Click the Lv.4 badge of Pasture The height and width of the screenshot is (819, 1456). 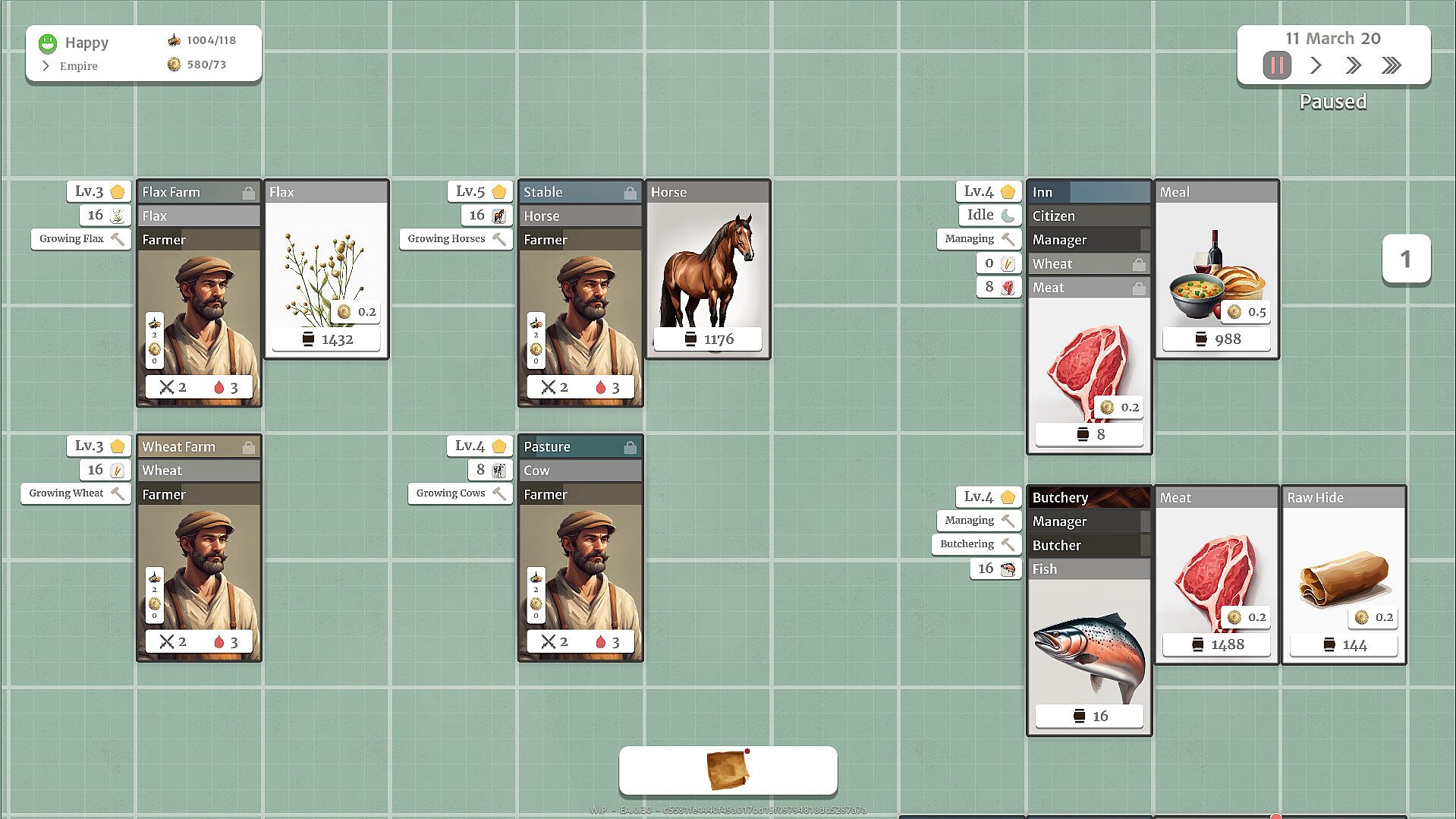480,446
